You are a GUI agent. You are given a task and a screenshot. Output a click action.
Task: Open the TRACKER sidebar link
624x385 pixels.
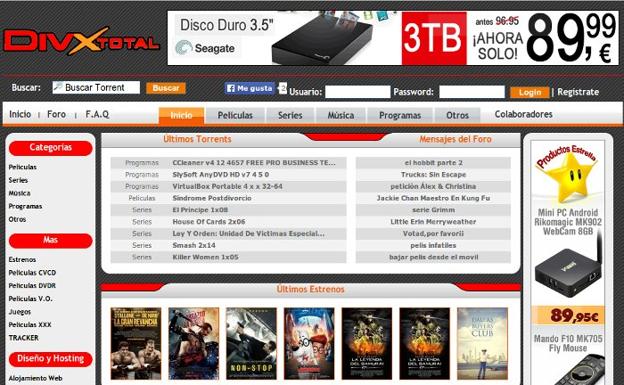click(x=23, y=338)
